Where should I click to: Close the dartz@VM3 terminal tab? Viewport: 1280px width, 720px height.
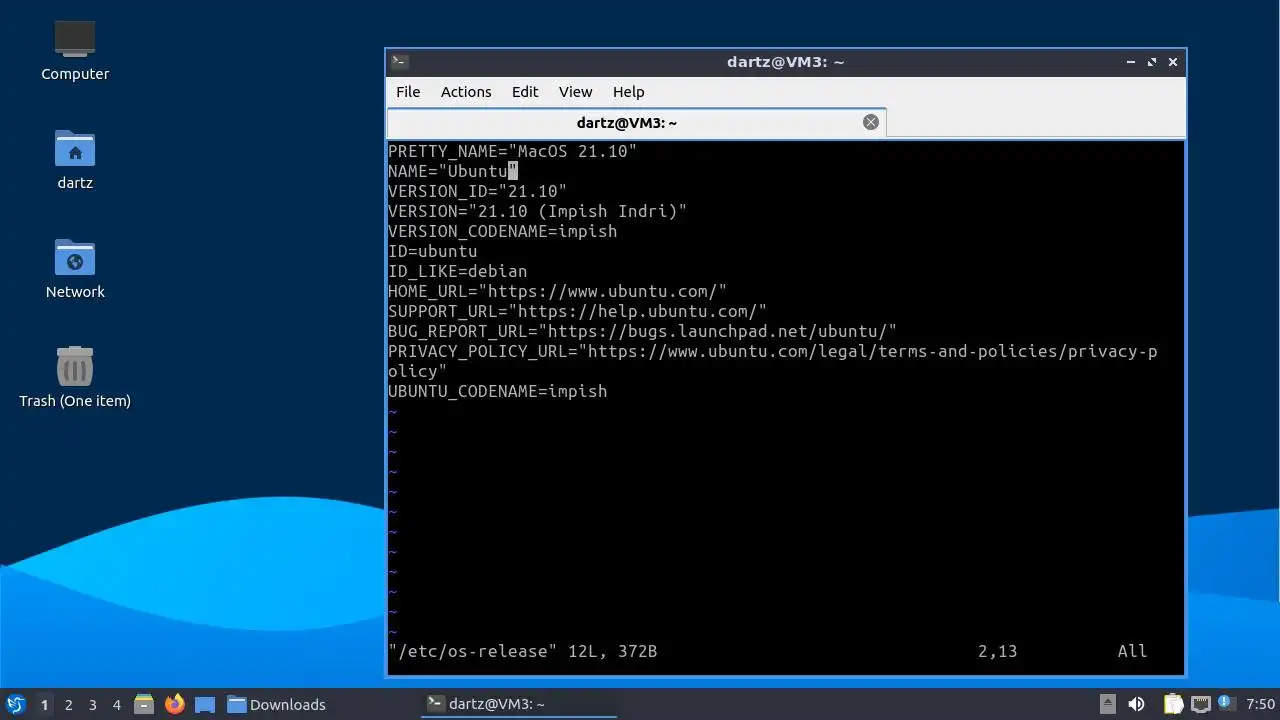coord(871,122)
